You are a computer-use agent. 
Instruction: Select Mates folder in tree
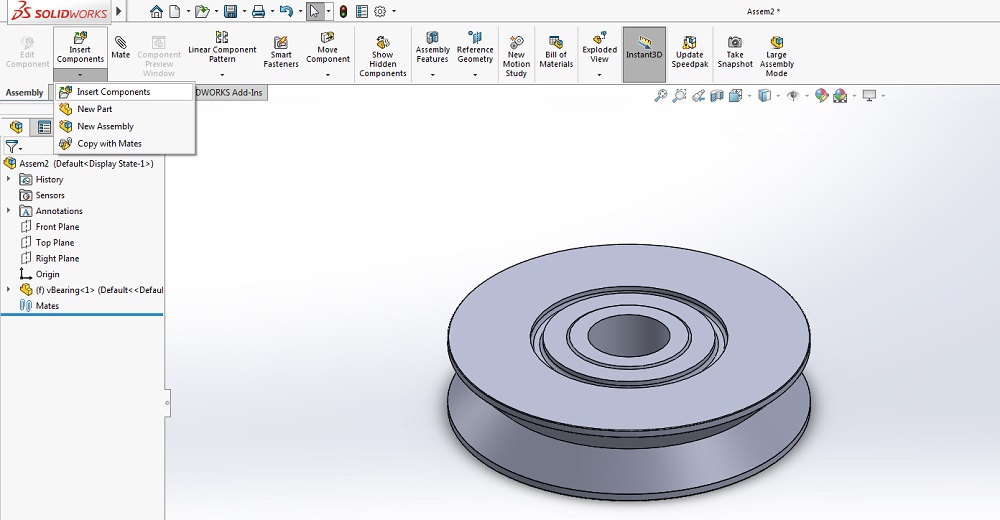(40, 306)
